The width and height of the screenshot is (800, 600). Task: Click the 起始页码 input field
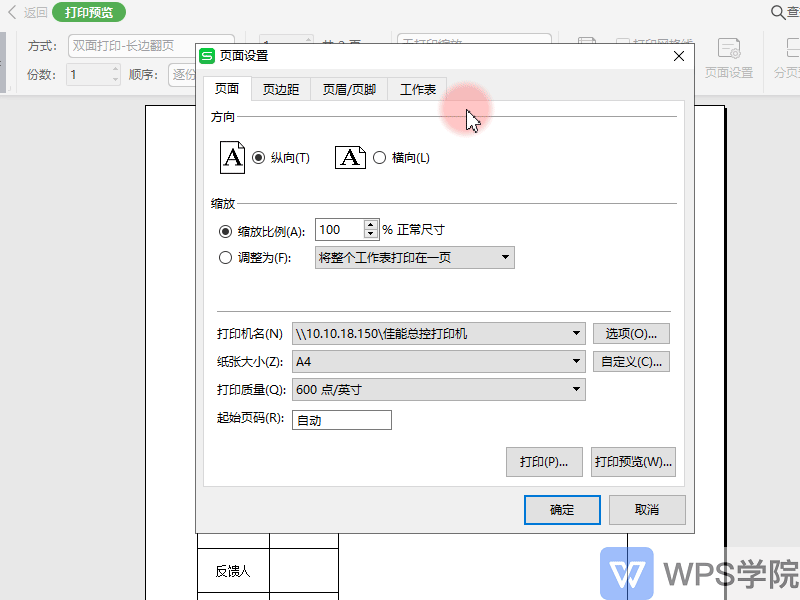(342, 420)
